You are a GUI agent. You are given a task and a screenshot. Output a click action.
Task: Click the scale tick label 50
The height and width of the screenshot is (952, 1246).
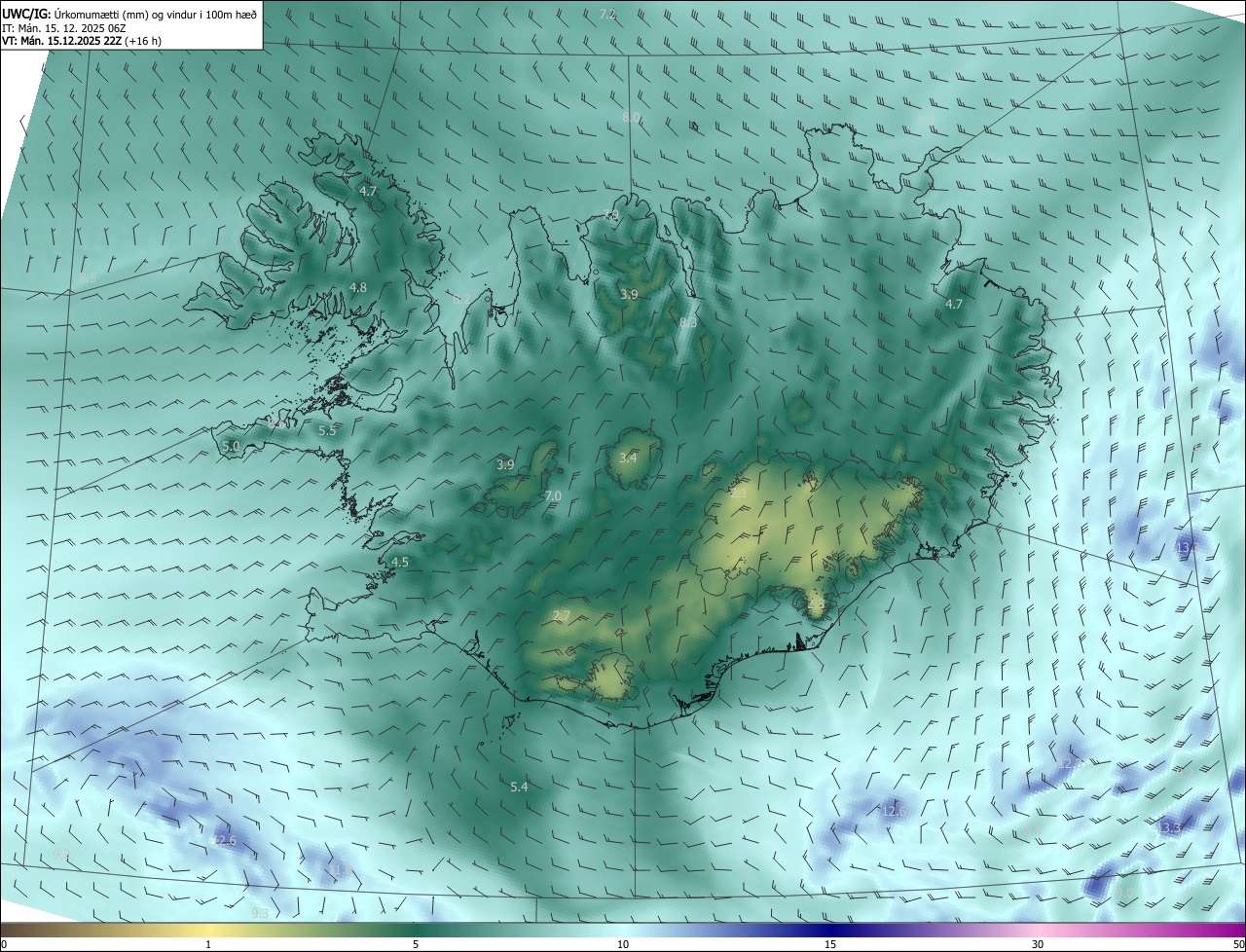(x=1238, y=944)
